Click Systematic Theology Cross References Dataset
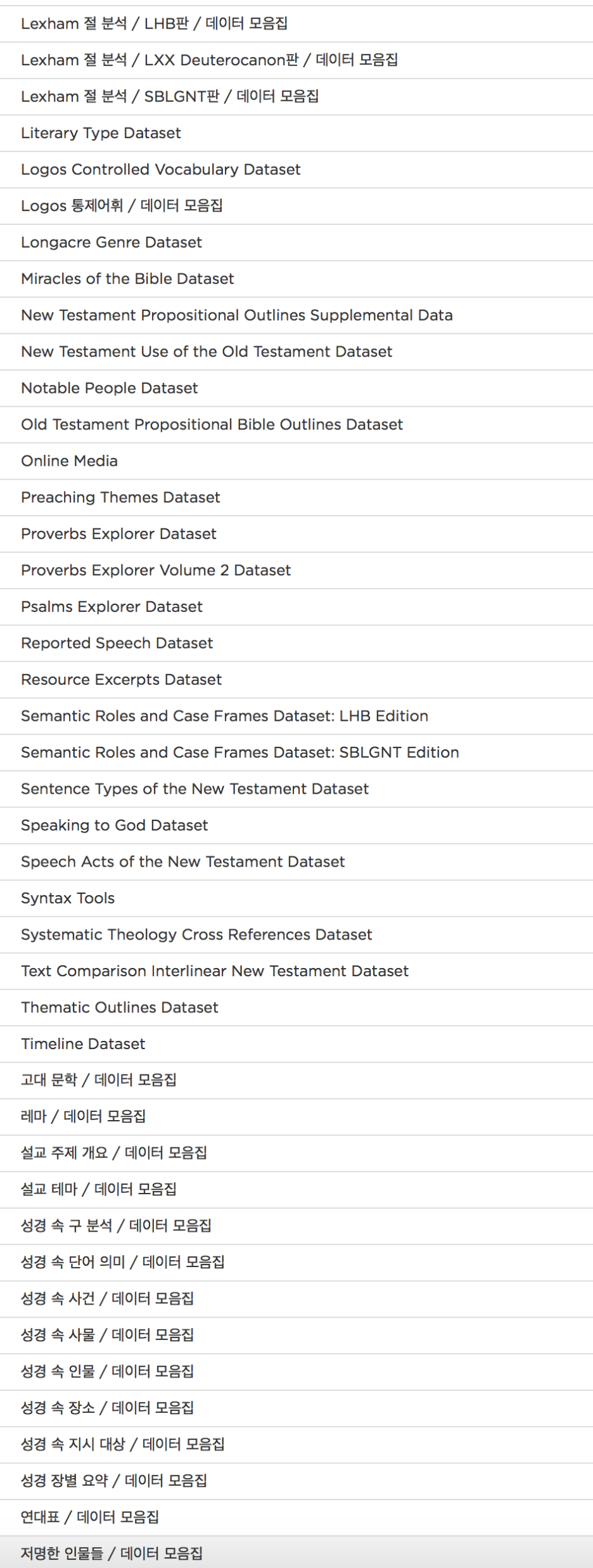The height and width of the screenshot is (1568, 593). pos(296,934)
